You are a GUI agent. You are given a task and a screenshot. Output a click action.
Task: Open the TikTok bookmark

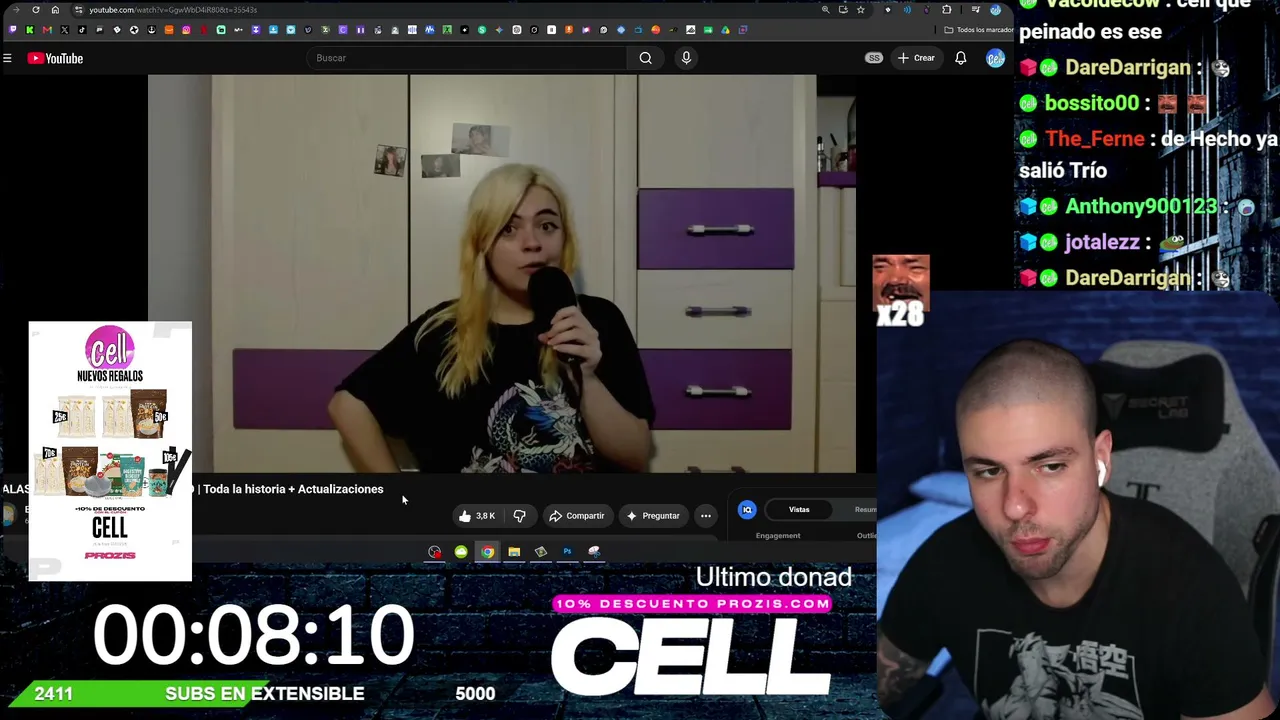point(82,30)
